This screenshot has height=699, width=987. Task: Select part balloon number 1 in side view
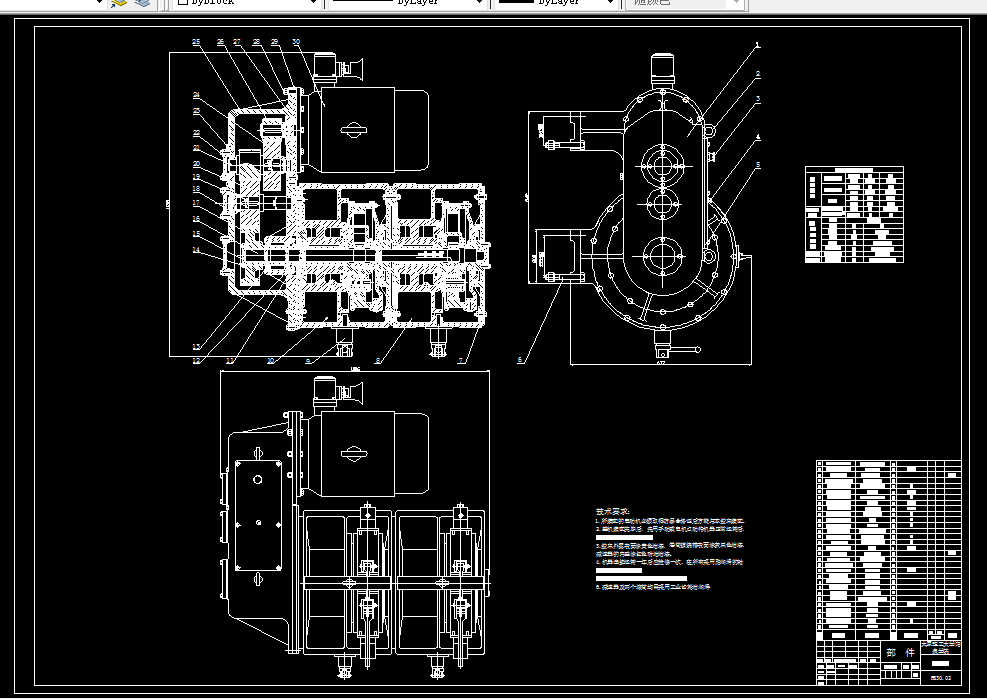[x=758, y=45]
